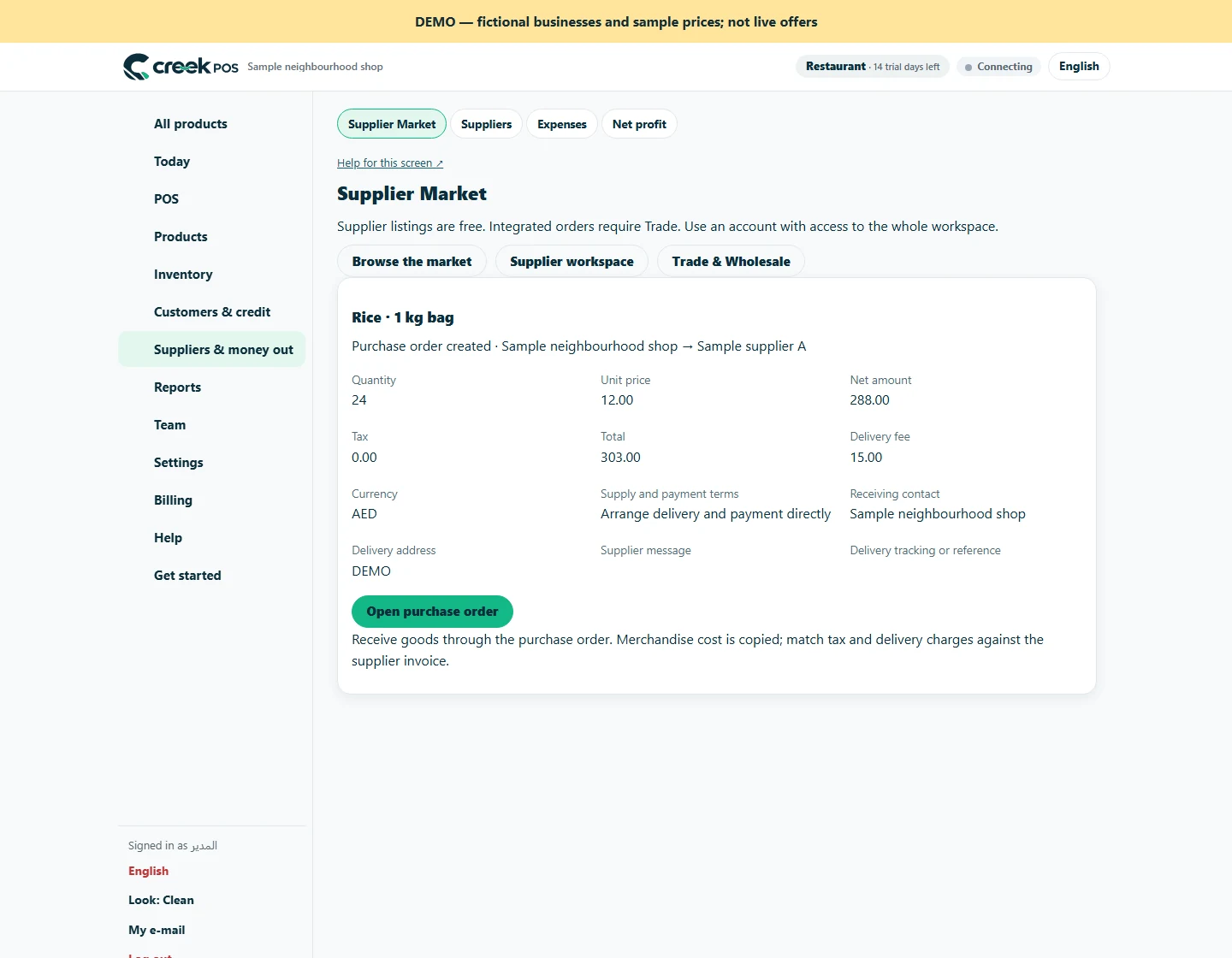Switch to Suppliers tab

coord(486,124)
